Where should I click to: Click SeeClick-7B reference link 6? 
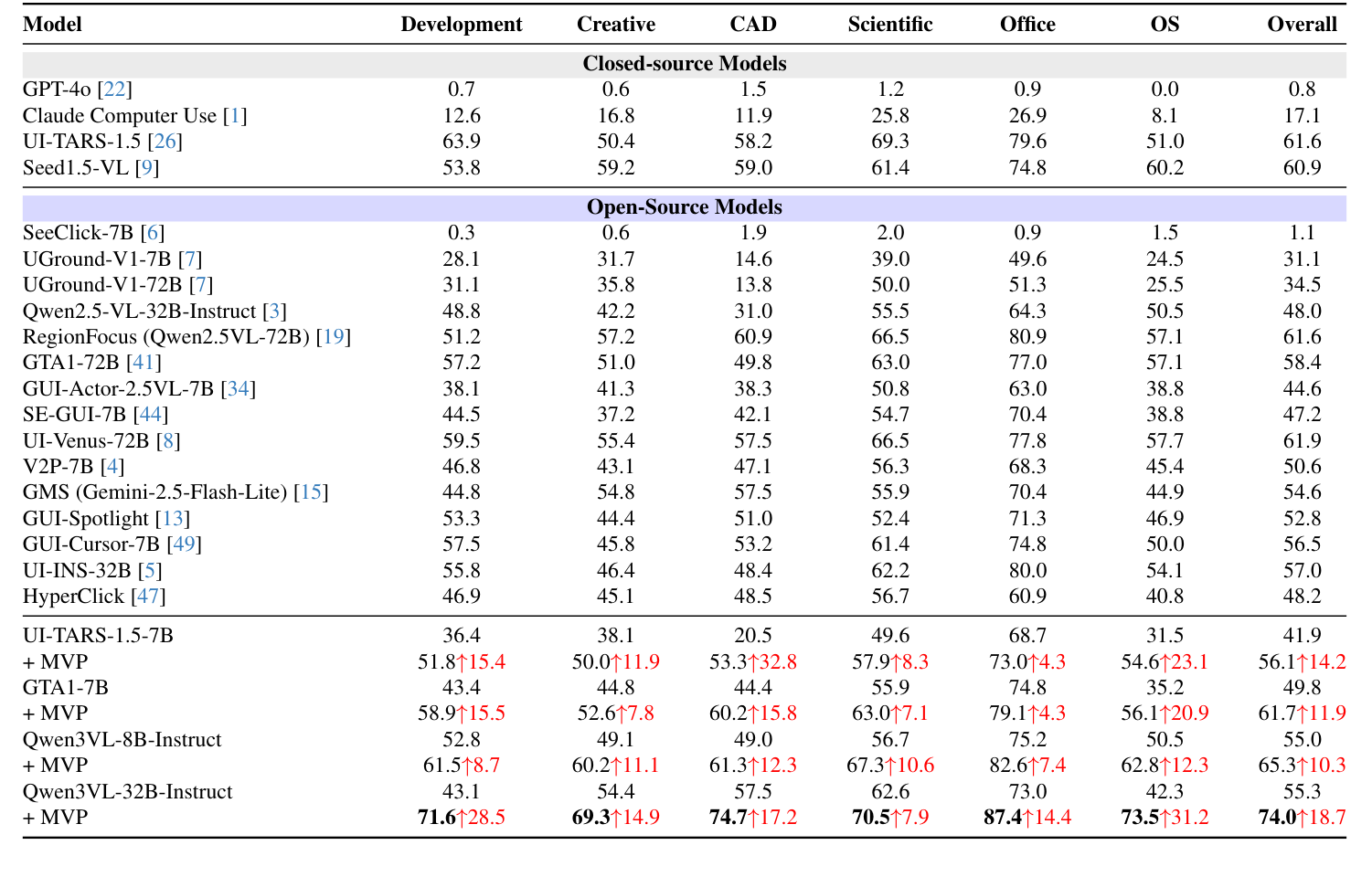coord(153,233)
